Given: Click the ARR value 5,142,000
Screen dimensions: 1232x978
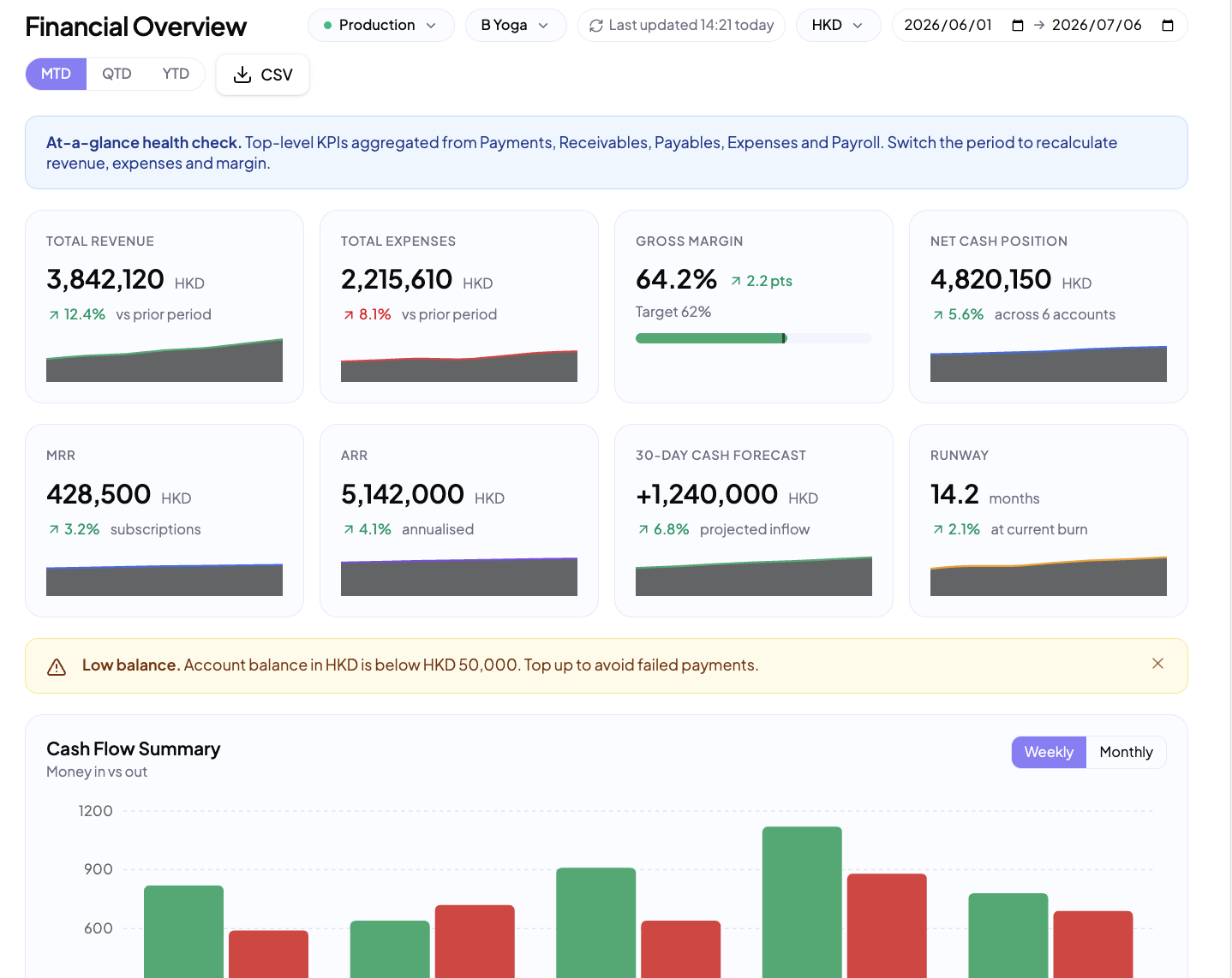Looking at the screenshot, I should (403, 494).
